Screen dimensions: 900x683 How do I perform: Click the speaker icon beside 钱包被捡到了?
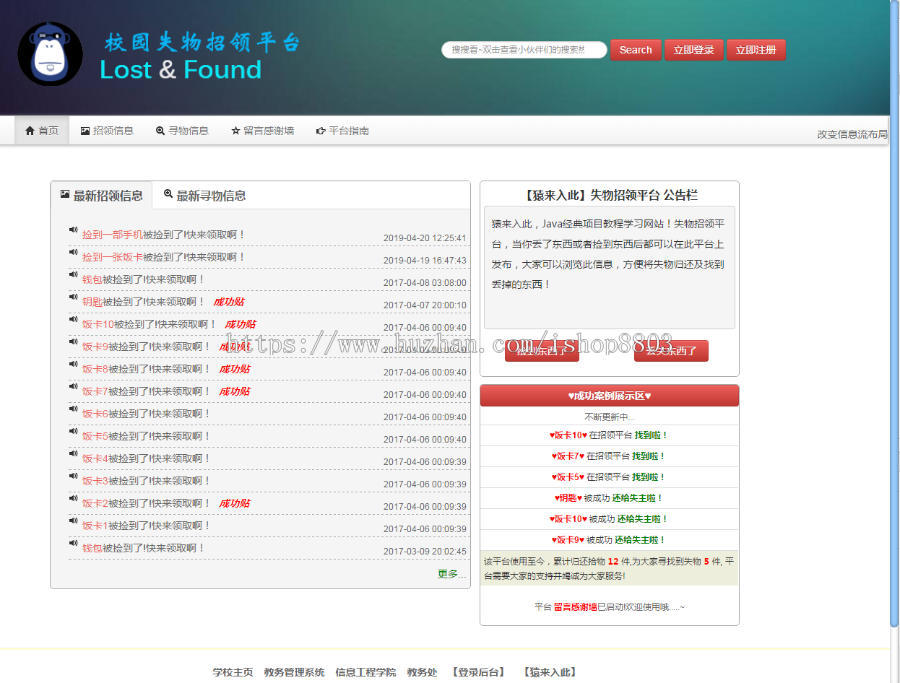pos(73,275)
